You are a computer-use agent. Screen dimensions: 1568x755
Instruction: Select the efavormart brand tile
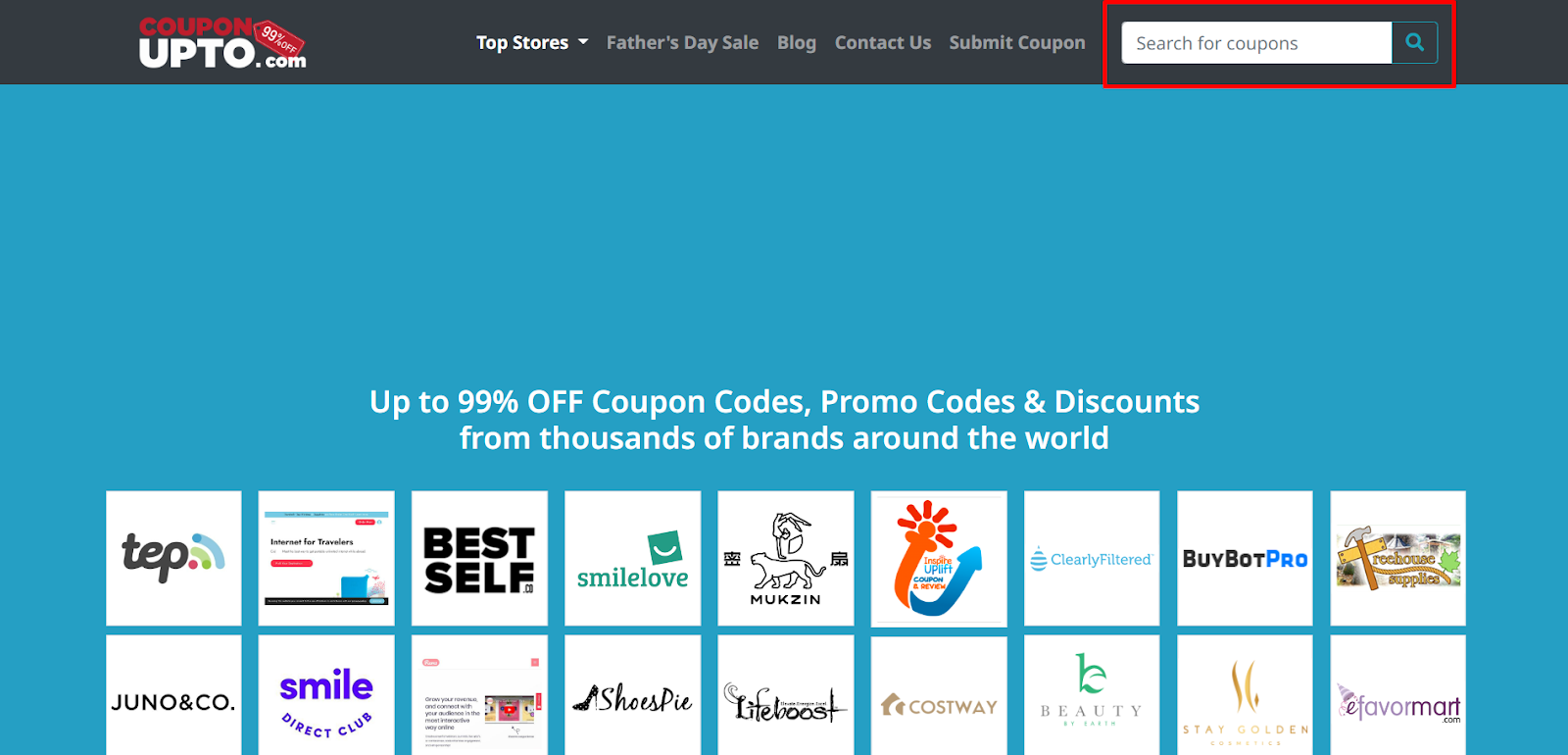pos(1397,695)
